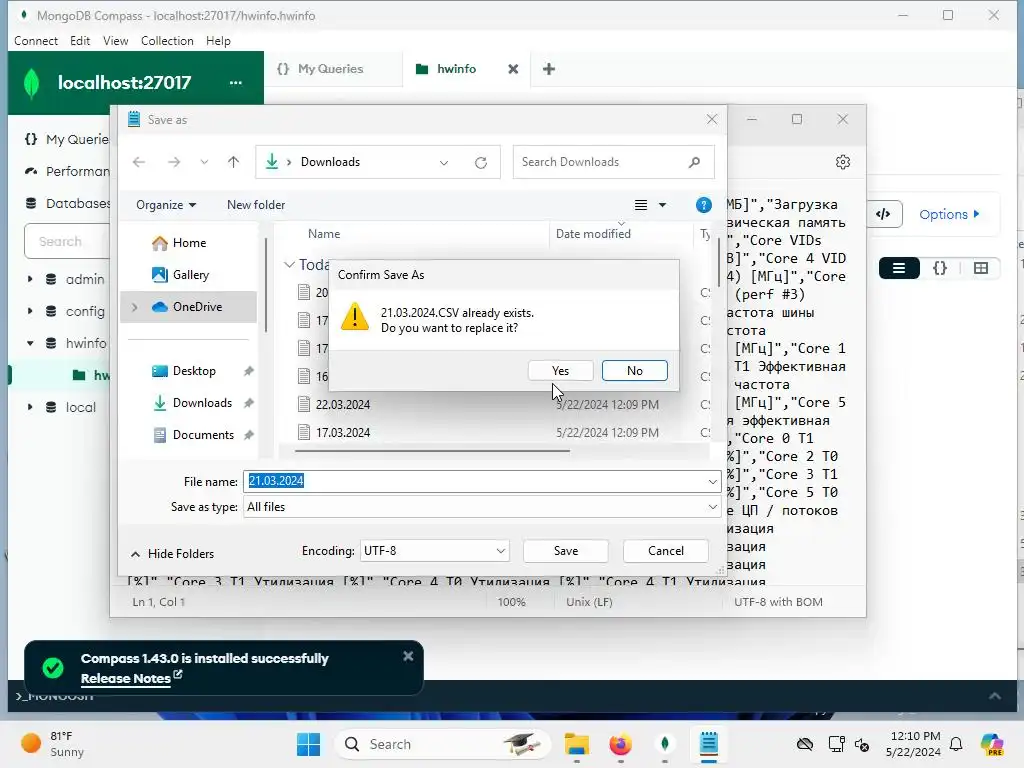Select Desktop quick access folder
1024x768 pixels.
(194, 371)
